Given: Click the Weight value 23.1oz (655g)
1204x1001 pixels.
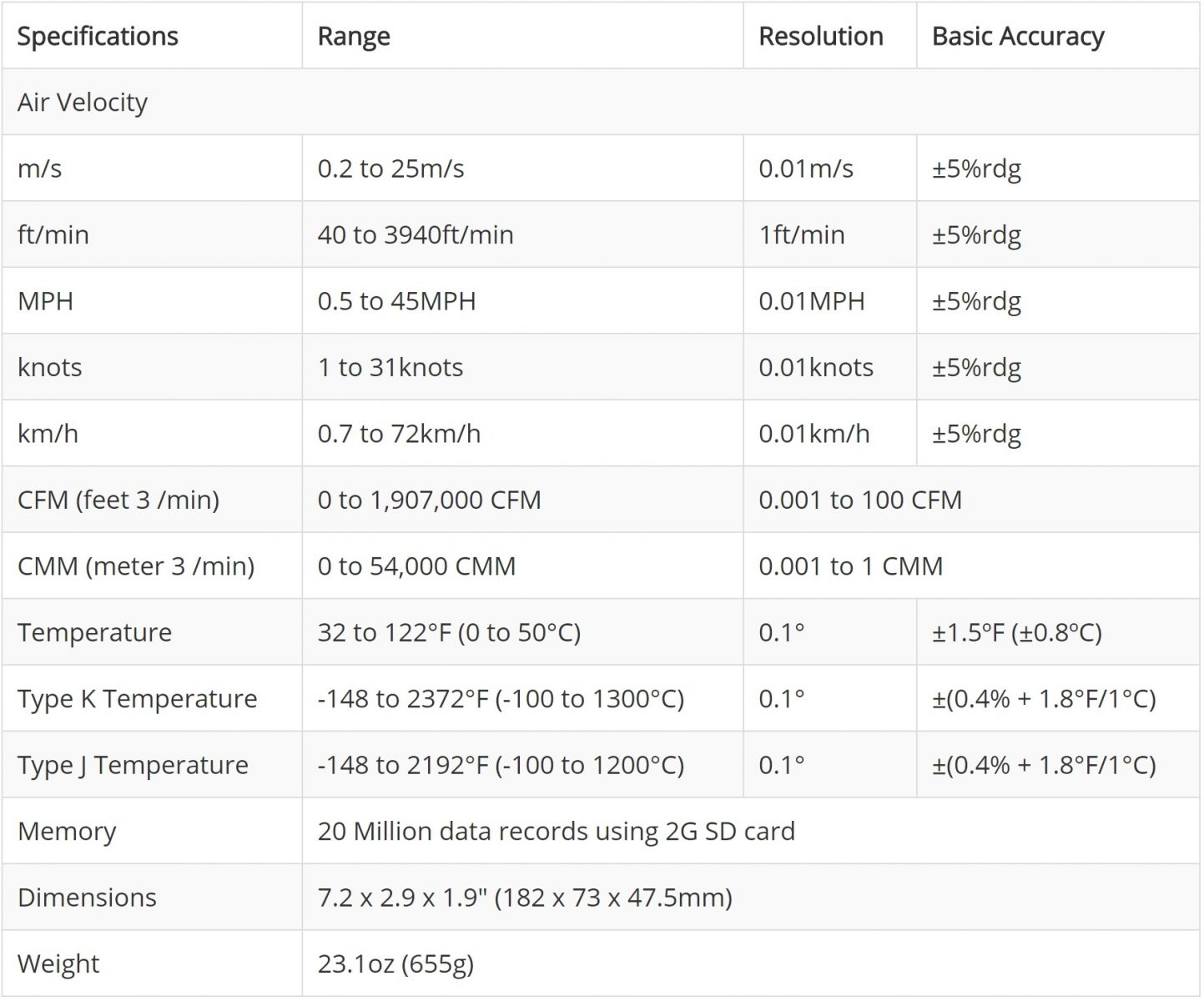Looking at the screenshot, I should pos(395,964).
